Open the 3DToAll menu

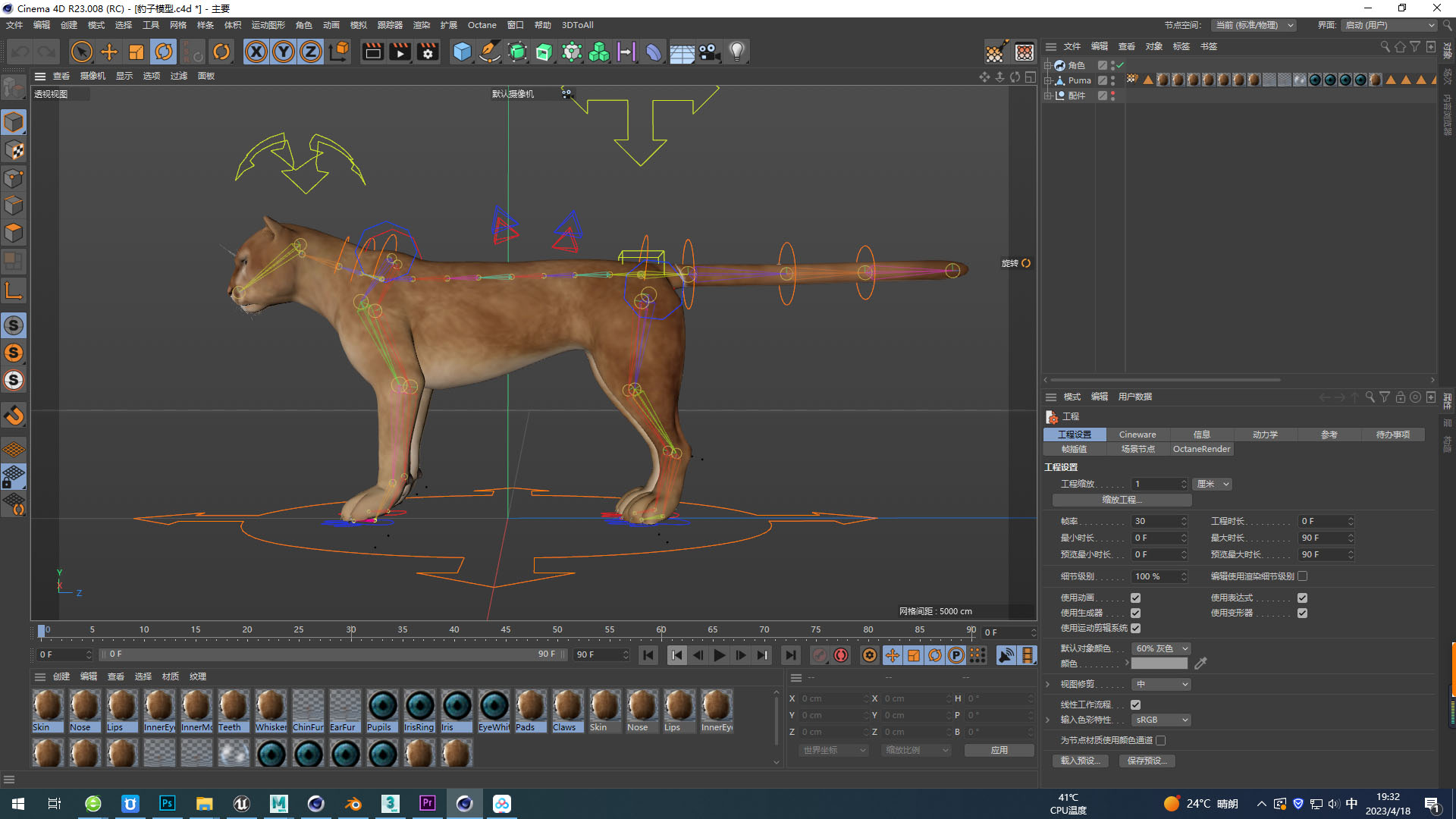click(x=577, y=25)
